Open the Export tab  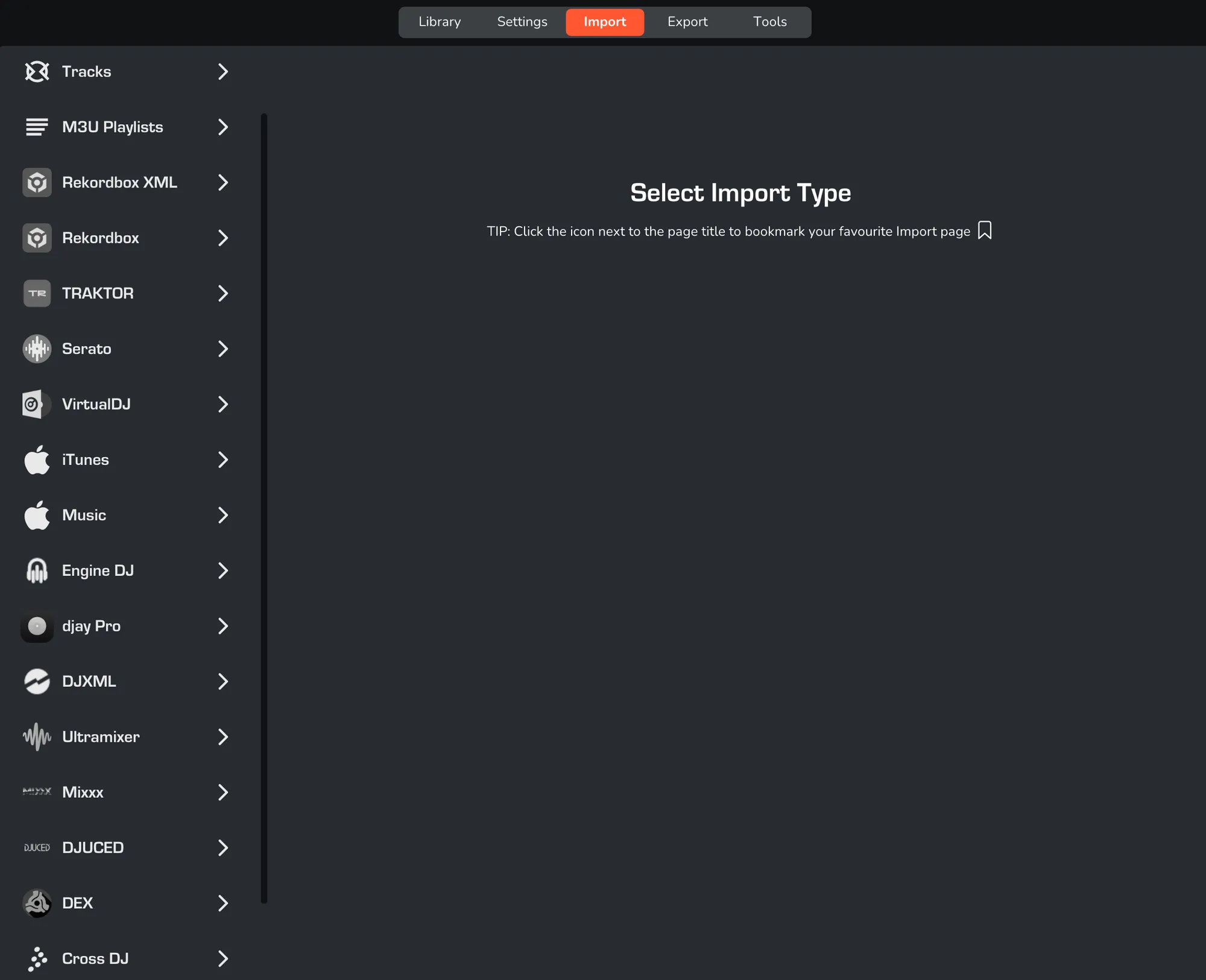tap(687, 22)
